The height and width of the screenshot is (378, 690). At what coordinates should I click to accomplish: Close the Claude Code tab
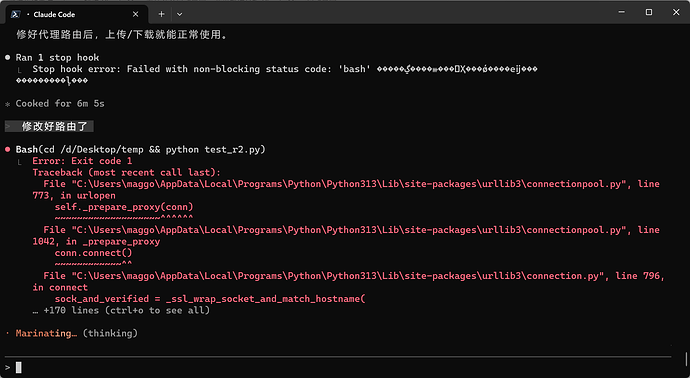(136, 14)
